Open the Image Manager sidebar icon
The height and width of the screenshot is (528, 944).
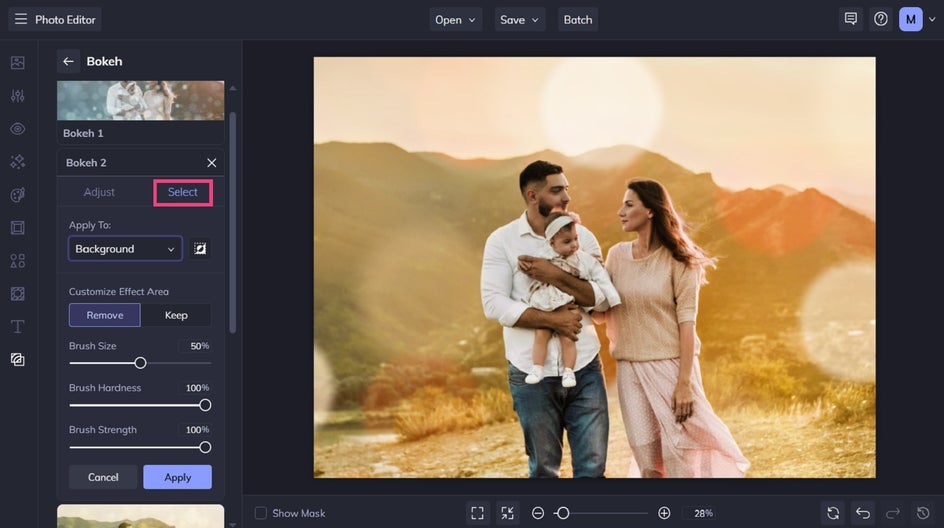tap(17, 63)
